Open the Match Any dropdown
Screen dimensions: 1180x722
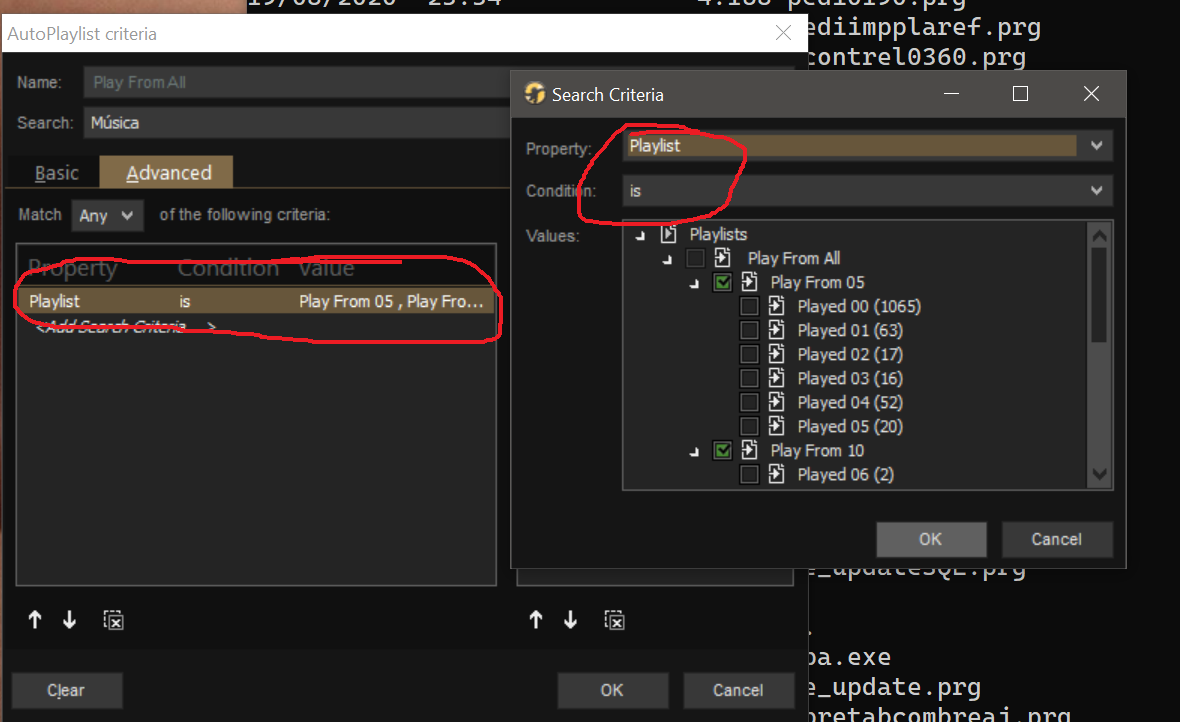point(107,215)
